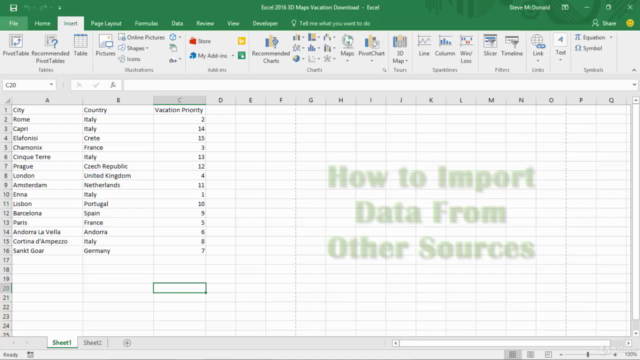Open the Review tab

pyautogui.click(x=205, y=23)
